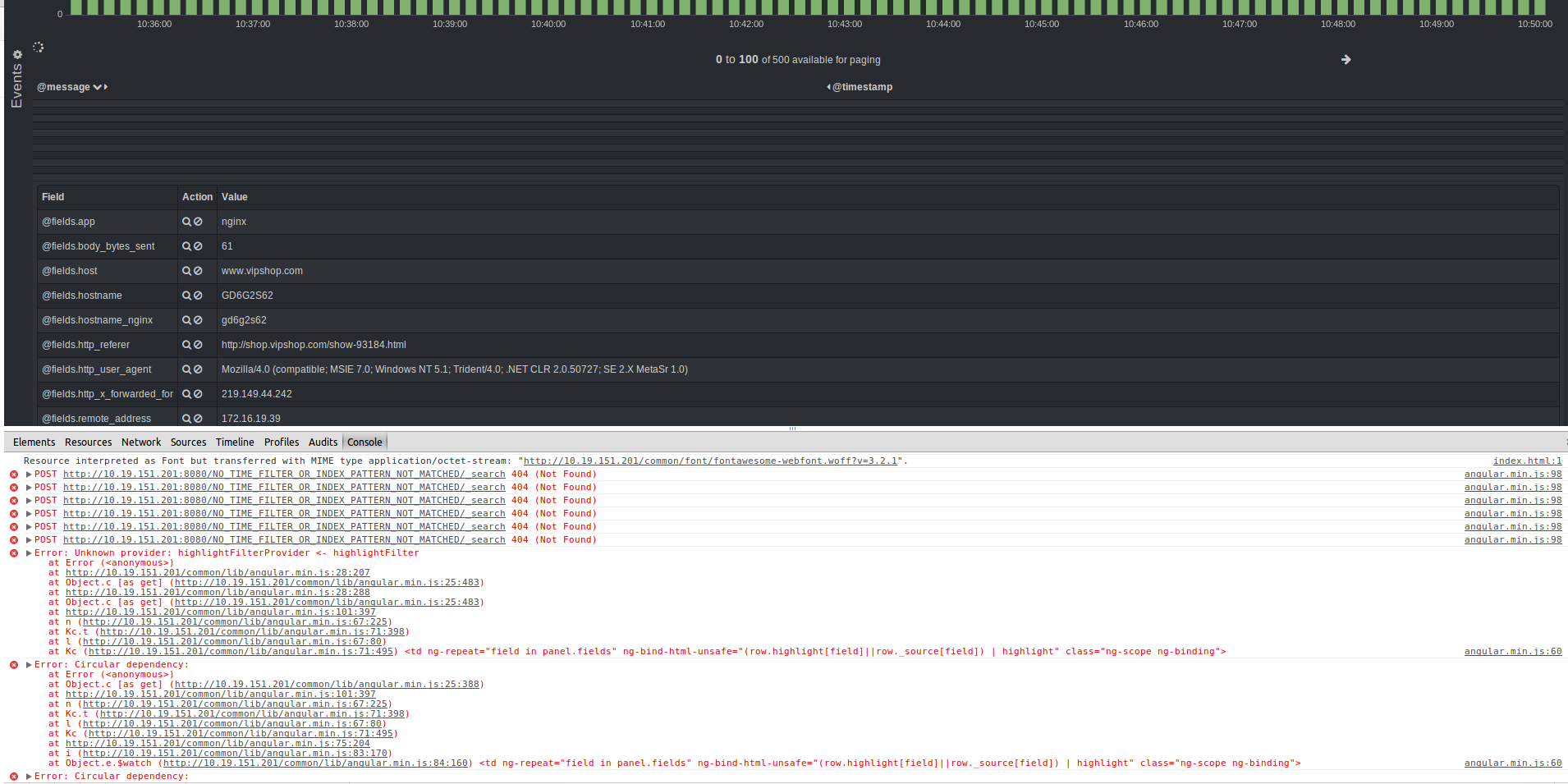
Task: Click the @fields.app field name
Action: point(68,222)
